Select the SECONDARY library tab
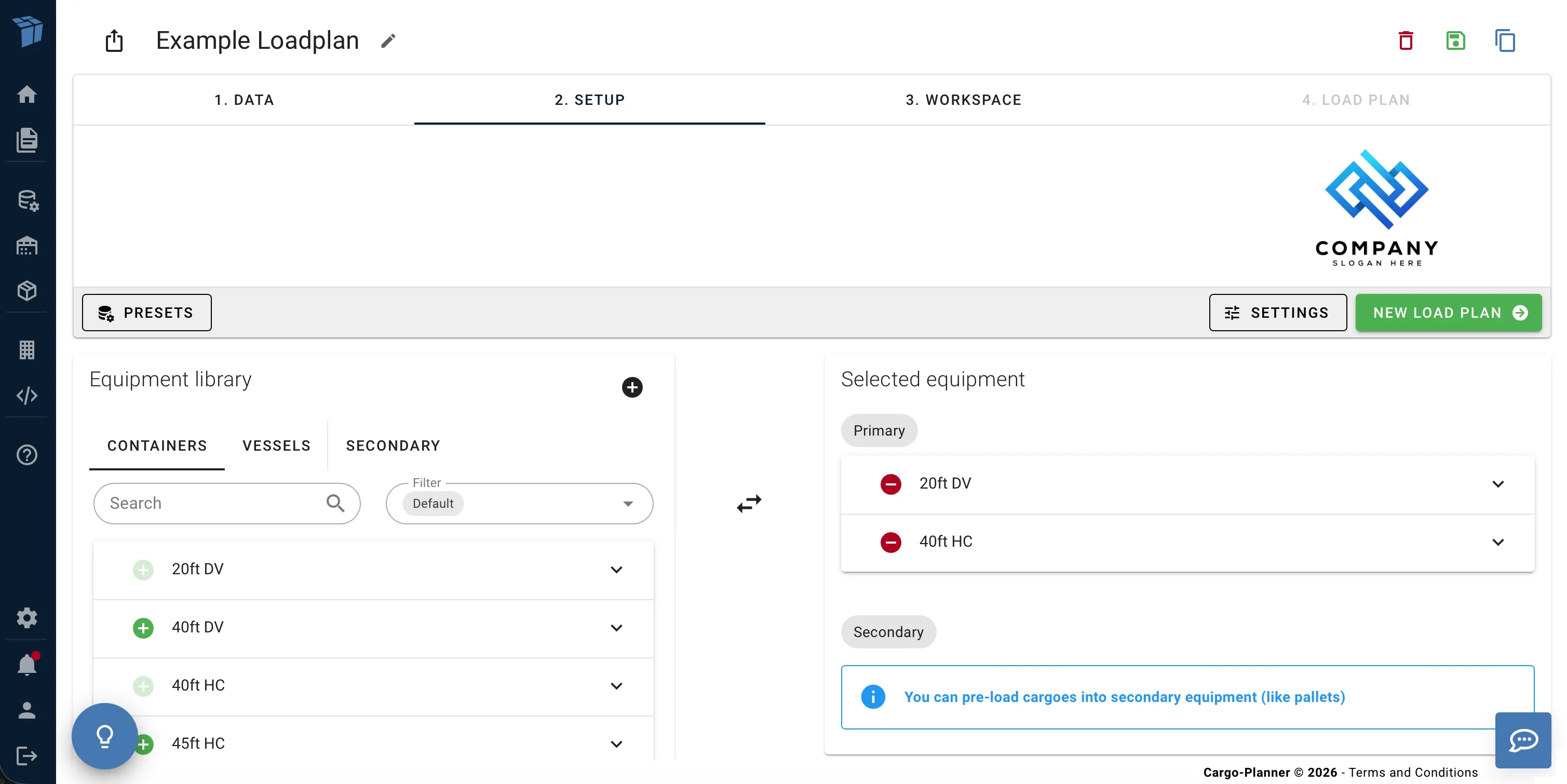This screenshot has height=784, width=1567. click(393, 446)
